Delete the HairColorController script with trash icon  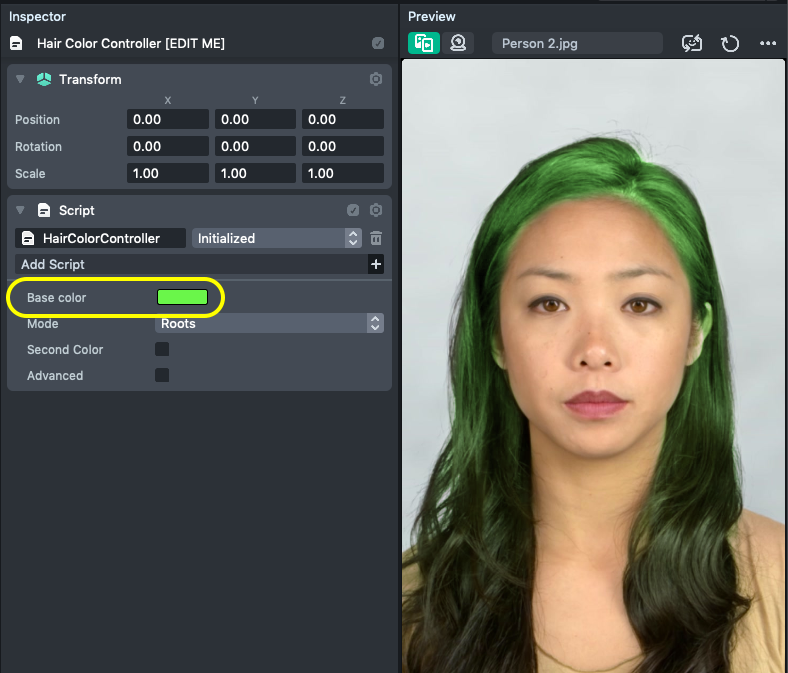click(376, 238)
